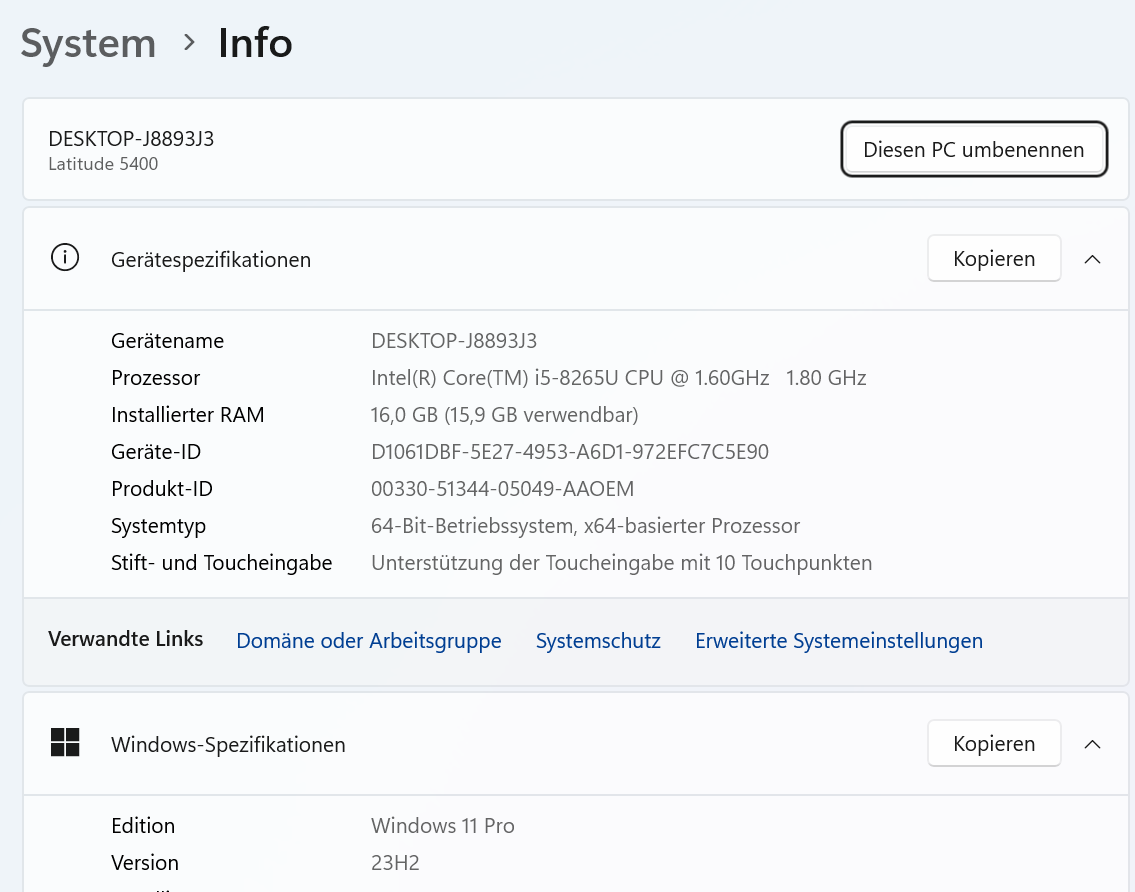The width and height of the screenshot is (1135, 892).
Task: Click the Version label
Action: tap(145, 863)
